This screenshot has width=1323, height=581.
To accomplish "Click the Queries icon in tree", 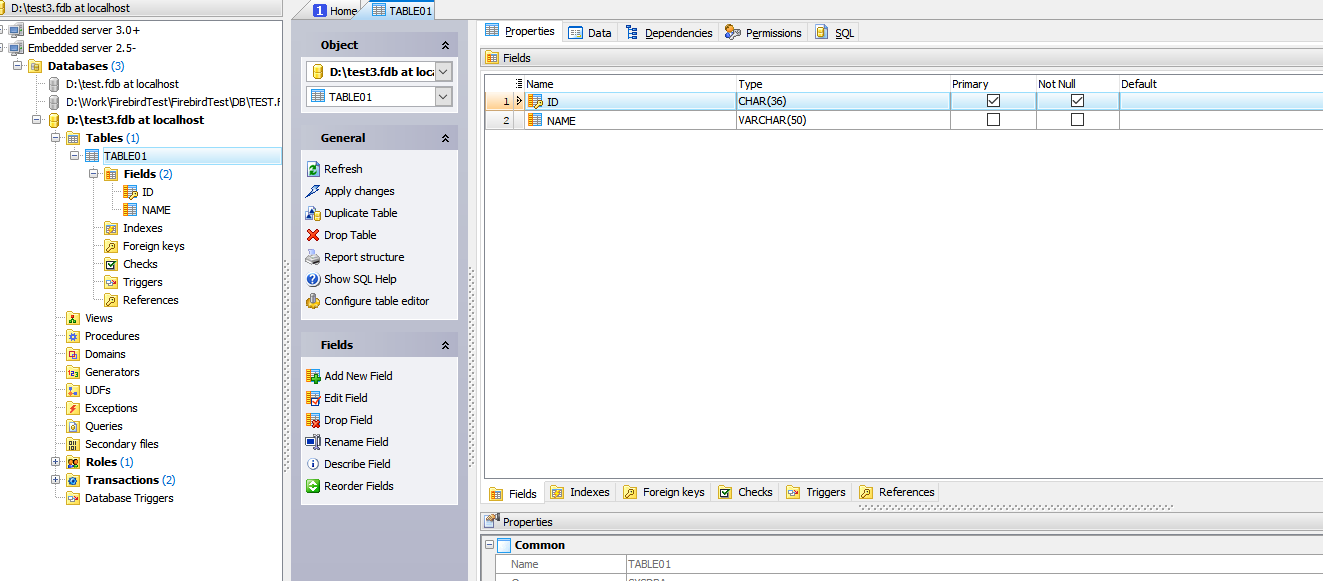I will (x=73, y=426).
